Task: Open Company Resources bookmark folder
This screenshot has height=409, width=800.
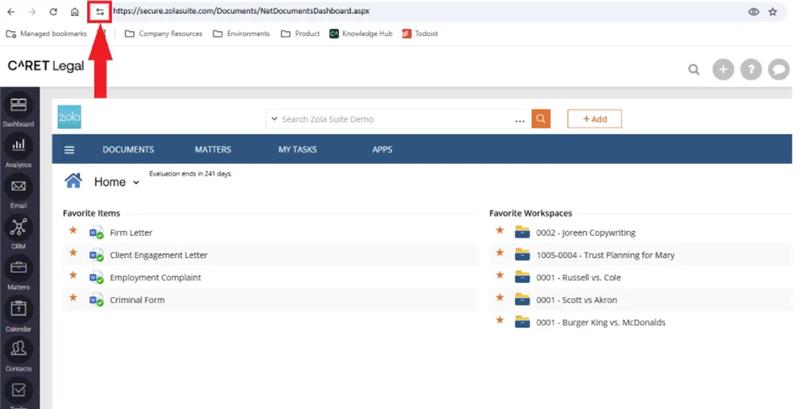Action: pos(163,34)
